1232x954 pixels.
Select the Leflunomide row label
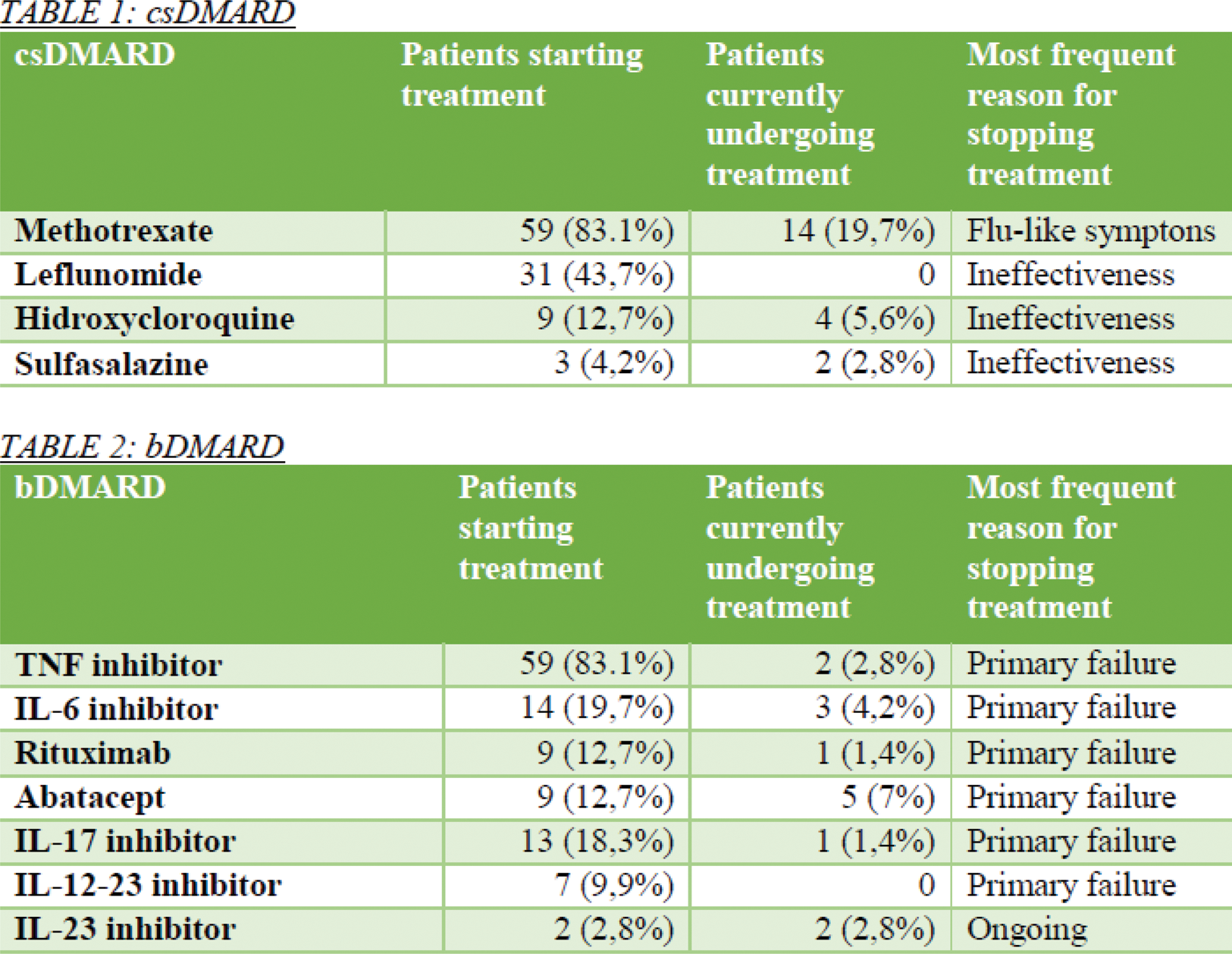[x=108, y=275]
